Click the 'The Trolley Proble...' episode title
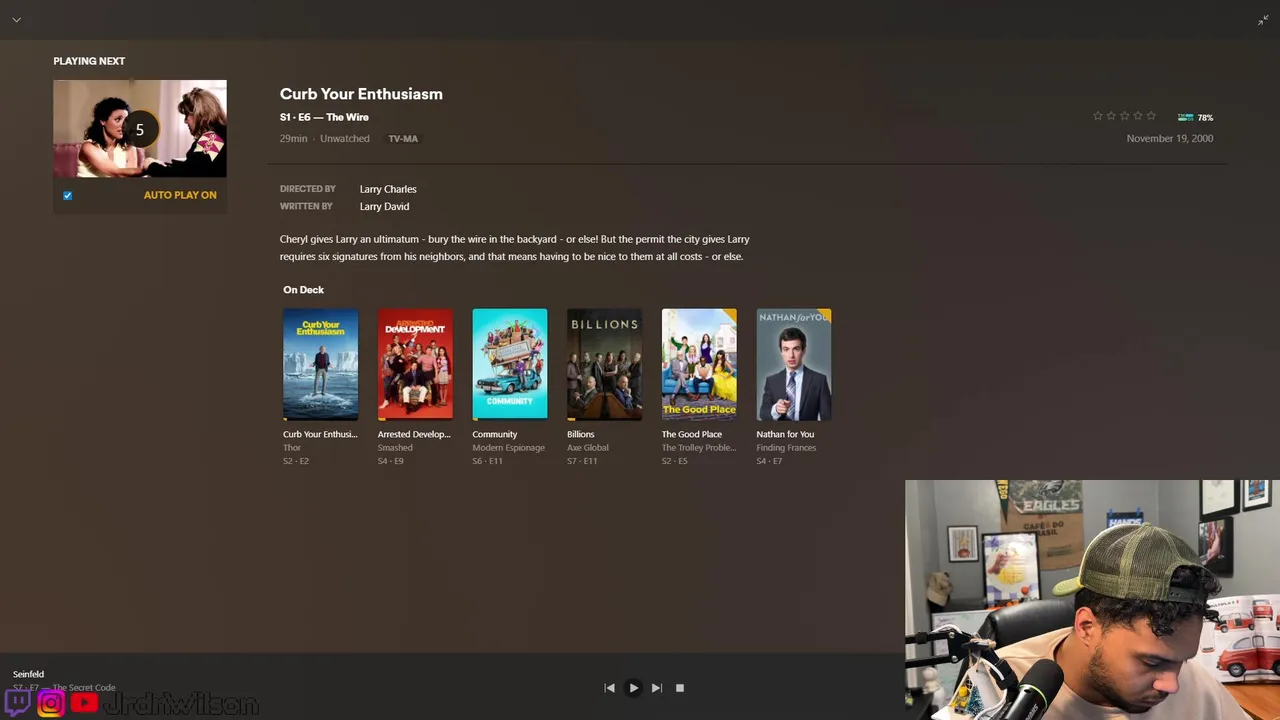The height and width of the screenshot is (720, 1280). tap(698, 448)
